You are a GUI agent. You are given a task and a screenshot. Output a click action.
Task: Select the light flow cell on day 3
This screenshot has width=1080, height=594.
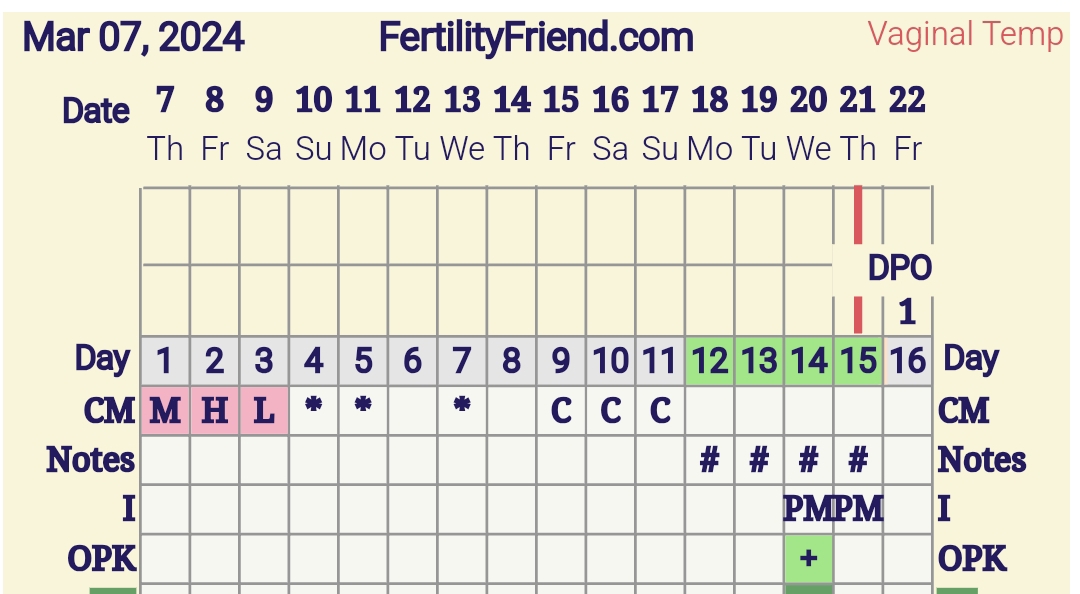tap(264, 411)
